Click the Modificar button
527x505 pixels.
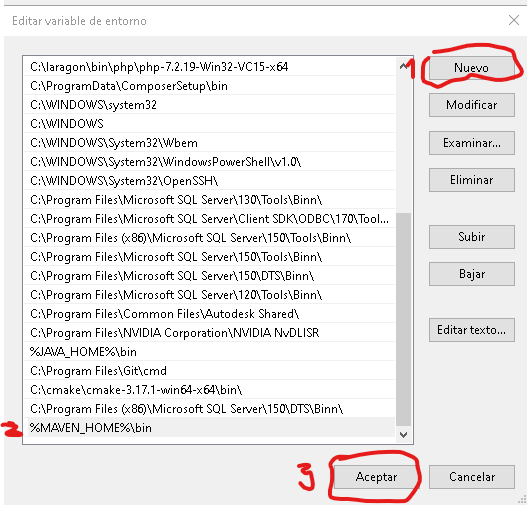click(472, 105)
